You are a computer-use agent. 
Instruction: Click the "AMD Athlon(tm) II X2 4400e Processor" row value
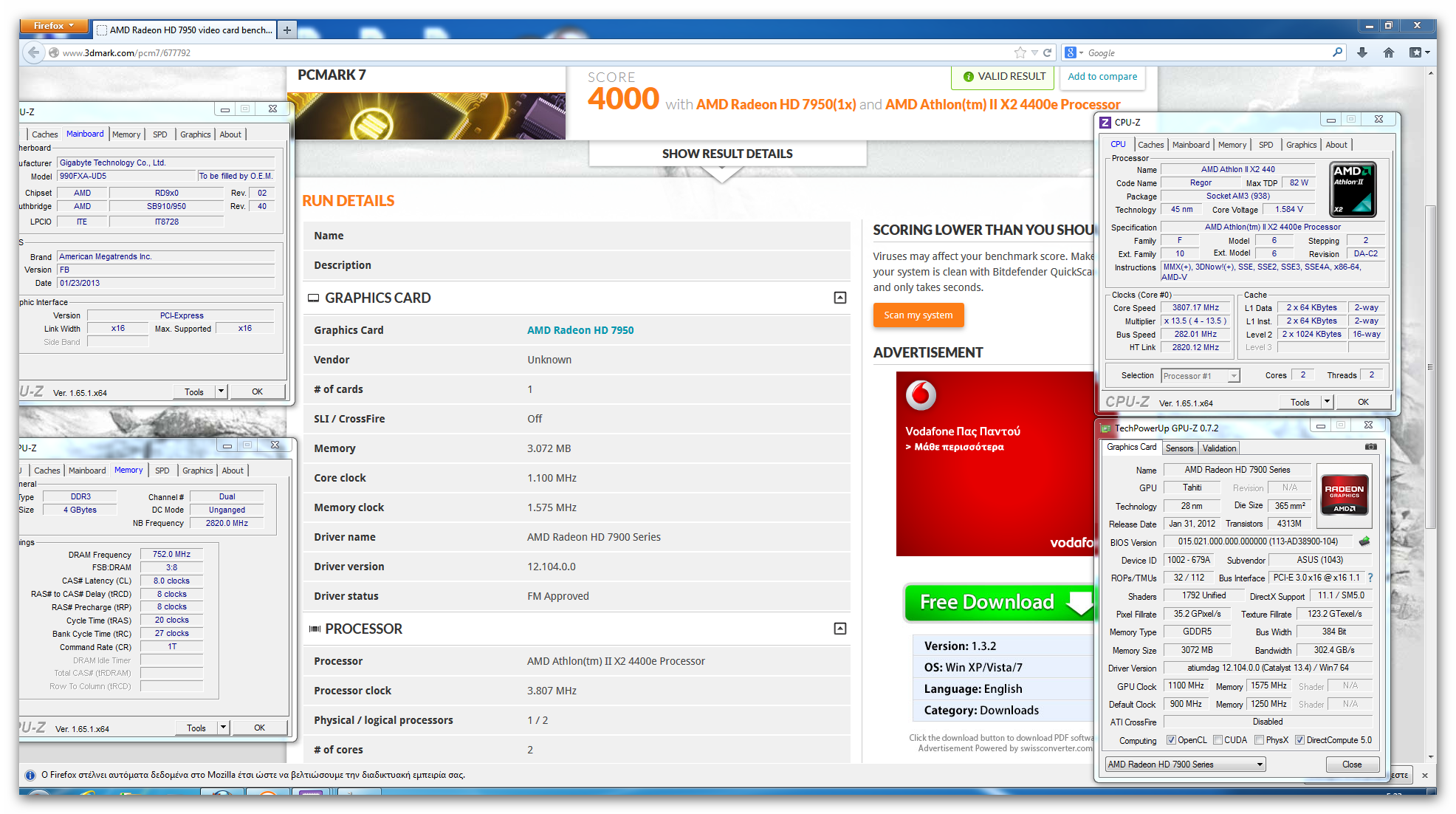616,661
